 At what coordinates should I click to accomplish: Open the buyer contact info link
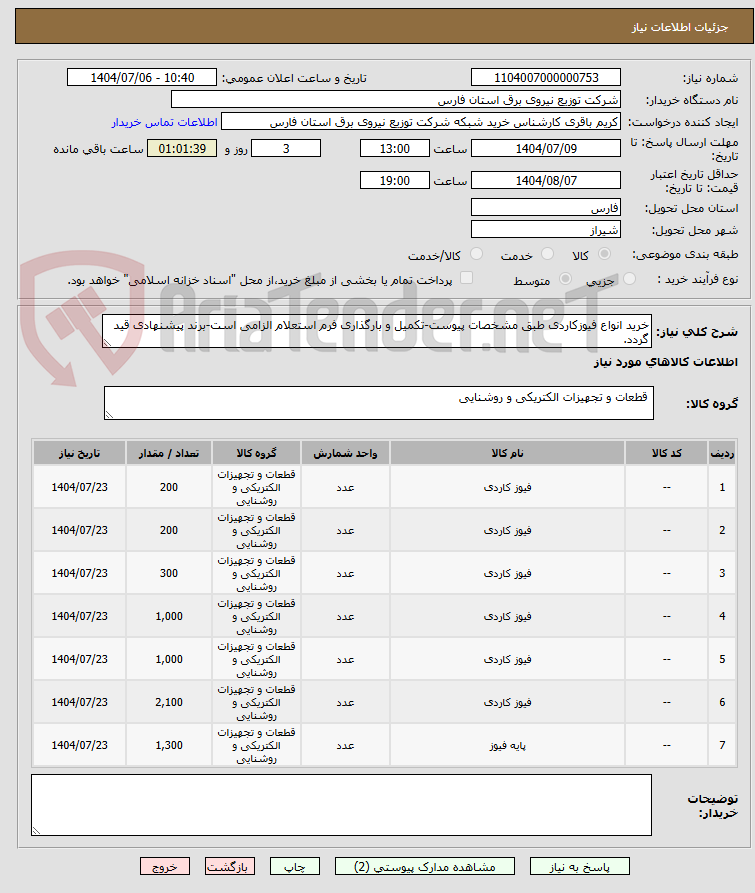164,122
